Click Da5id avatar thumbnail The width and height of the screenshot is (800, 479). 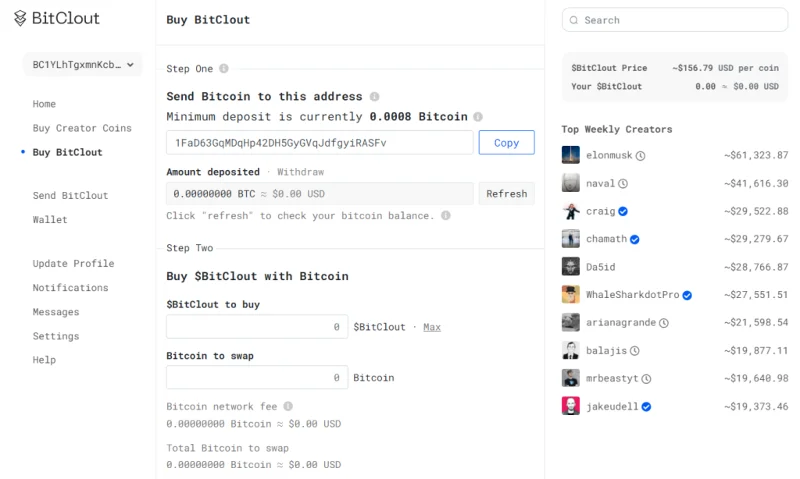click(x=571, y=266)
